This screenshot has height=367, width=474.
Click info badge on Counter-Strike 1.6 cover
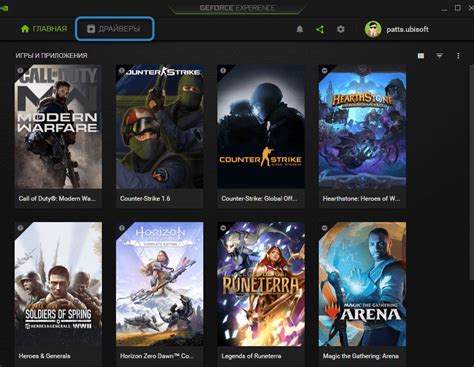click(122, 71)
